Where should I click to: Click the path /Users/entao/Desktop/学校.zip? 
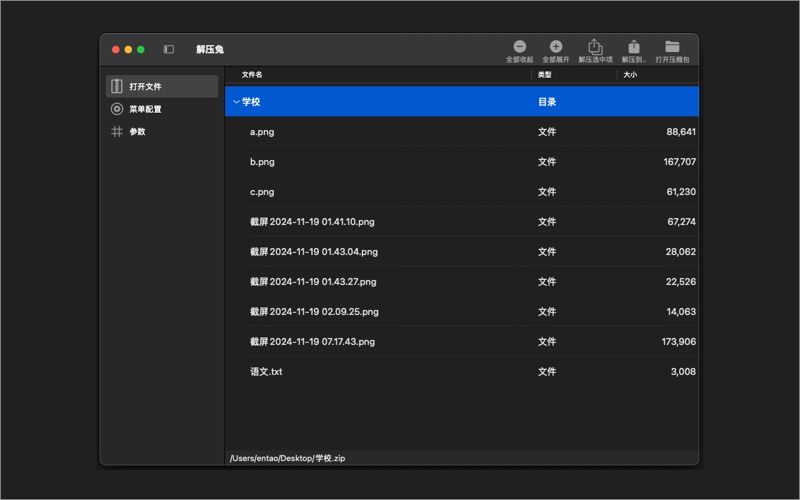click(x=287, y=458)
